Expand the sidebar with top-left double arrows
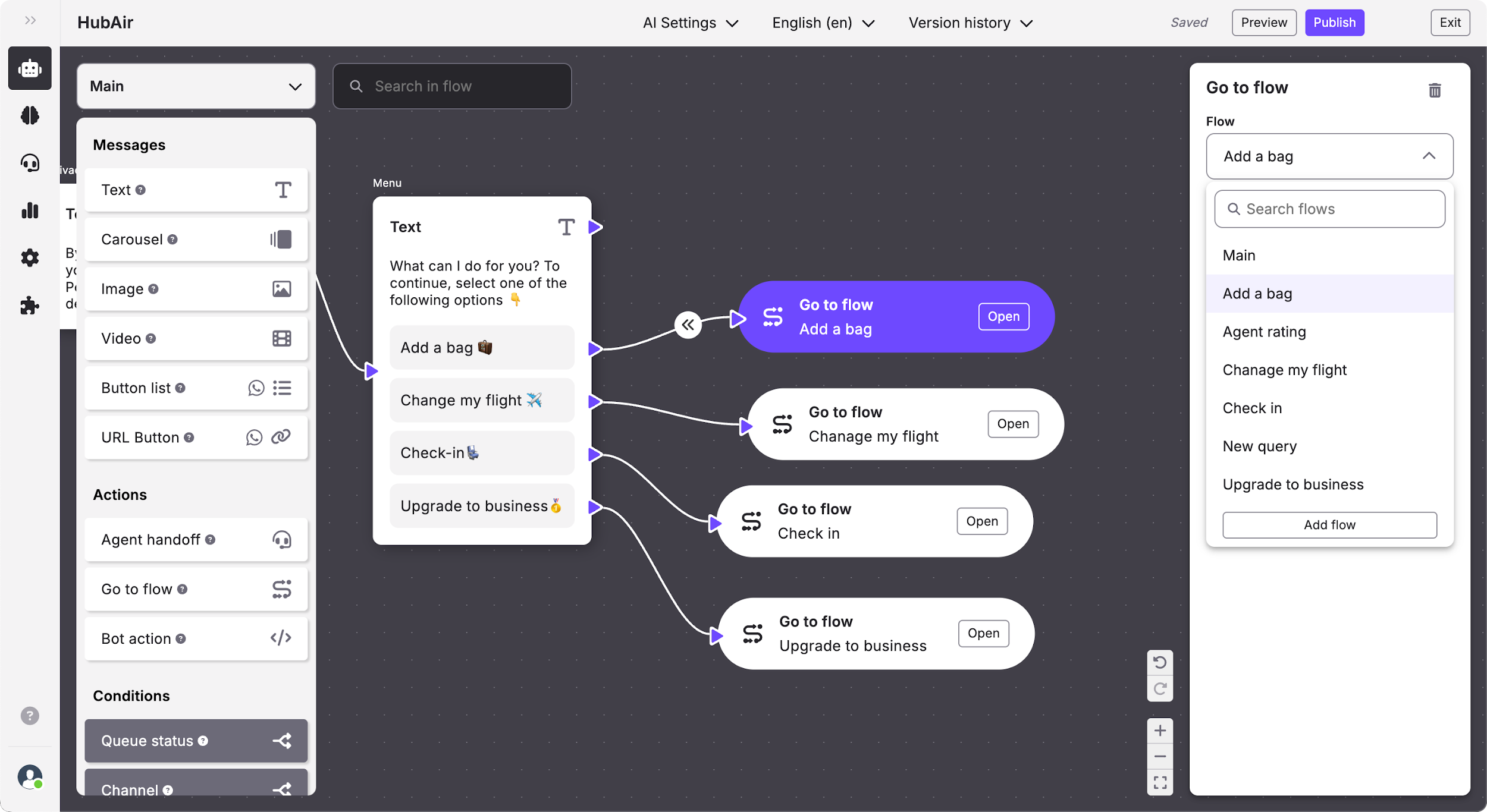The image size is (1487, 812). [30, 21]
